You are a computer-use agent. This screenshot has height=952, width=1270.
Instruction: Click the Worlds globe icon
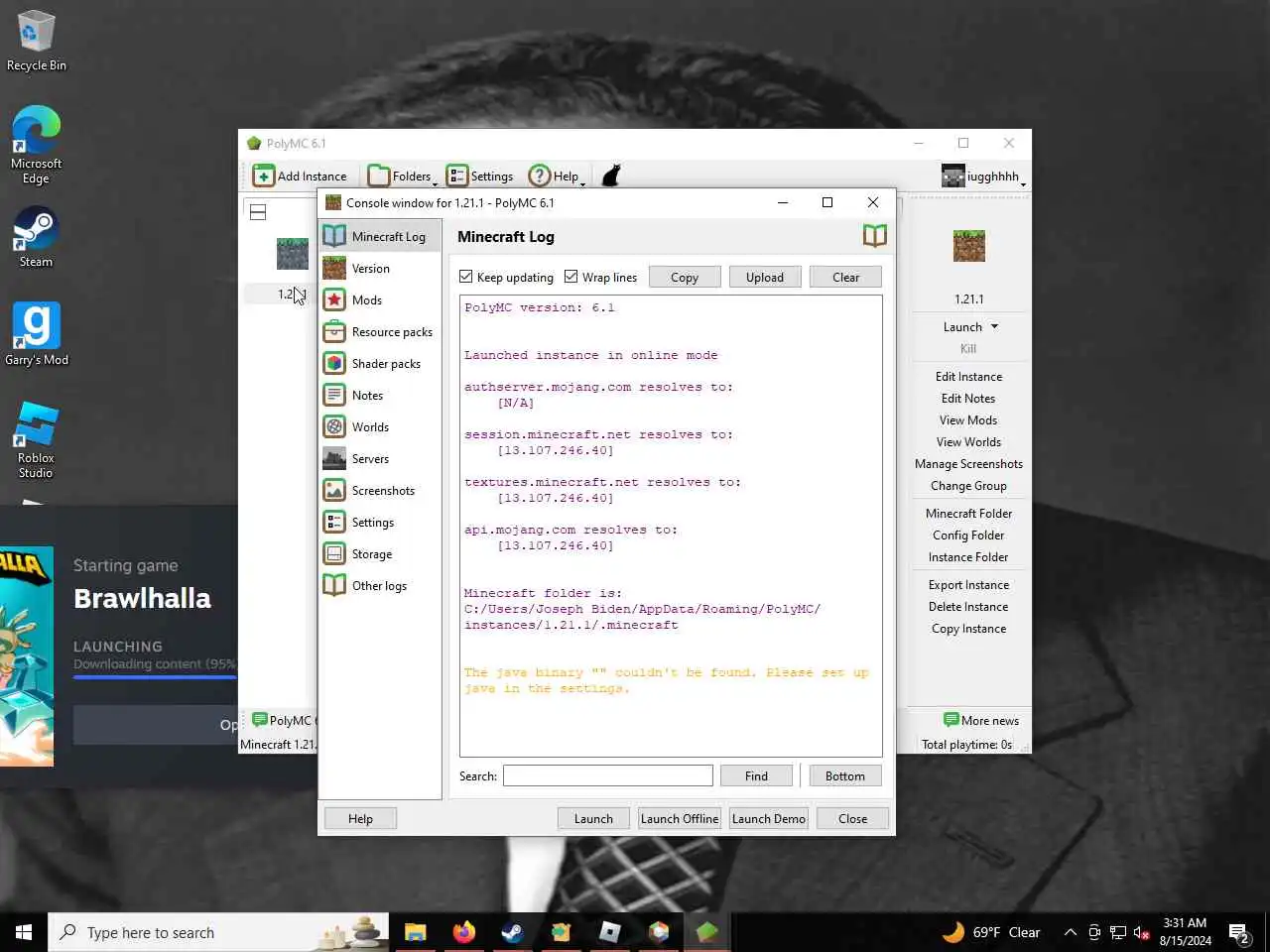334,426
